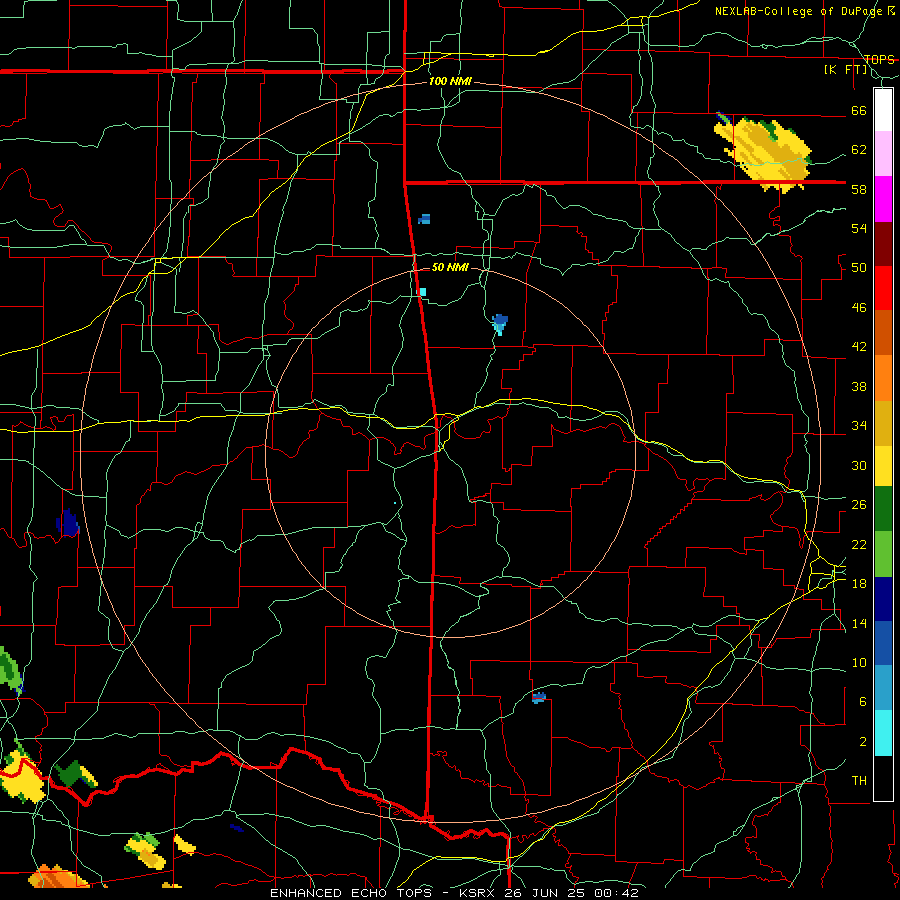Image resolution: width=900 pixels, height=900 pixels.
Task: Click the cyan swatch in the legend
Action: point(883,732)
